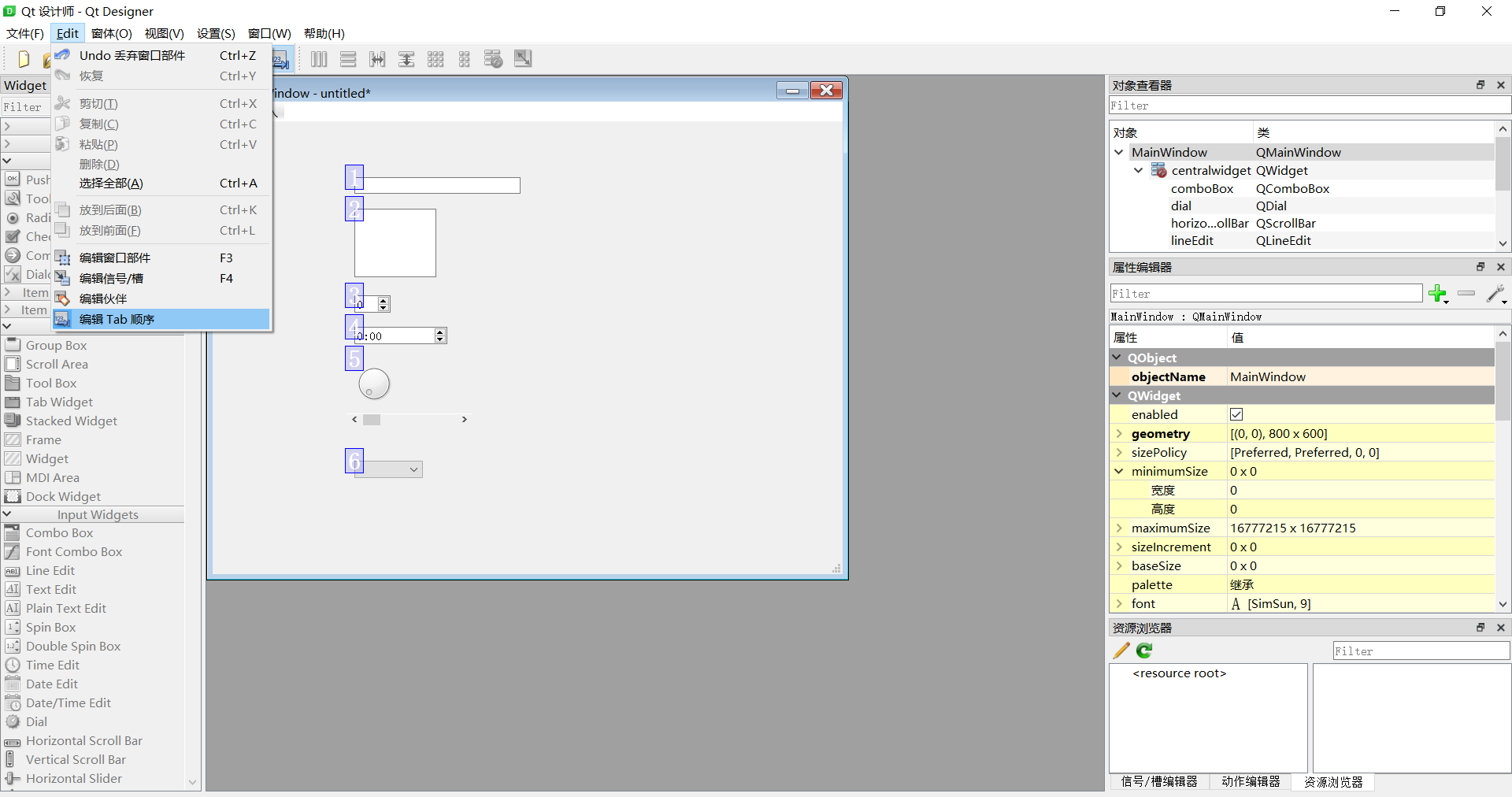Lay out horizontally in splitter

[377, 59]
